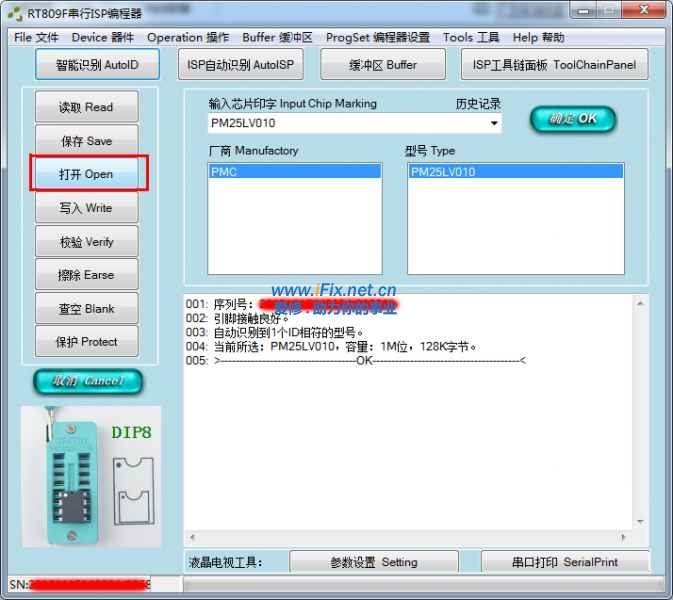Open the Operation menu
This screenshot has height=600, width=673.
(188, 38)
